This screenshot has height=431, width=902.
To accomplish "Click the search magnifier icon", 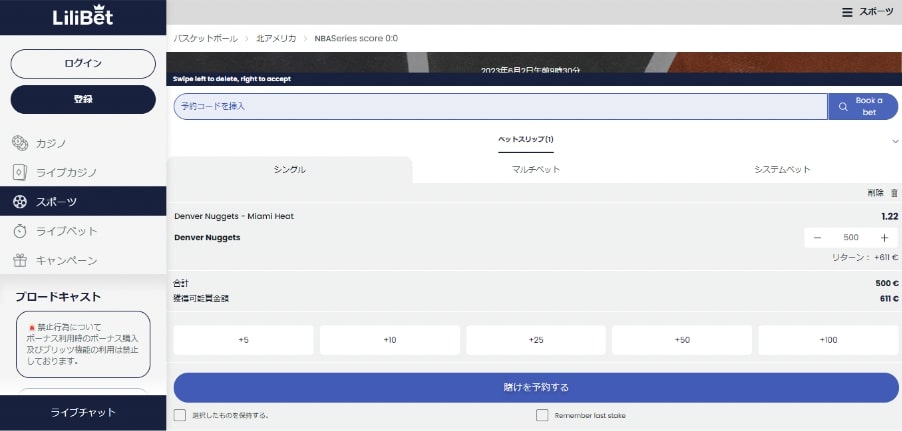I will [843, 106].
